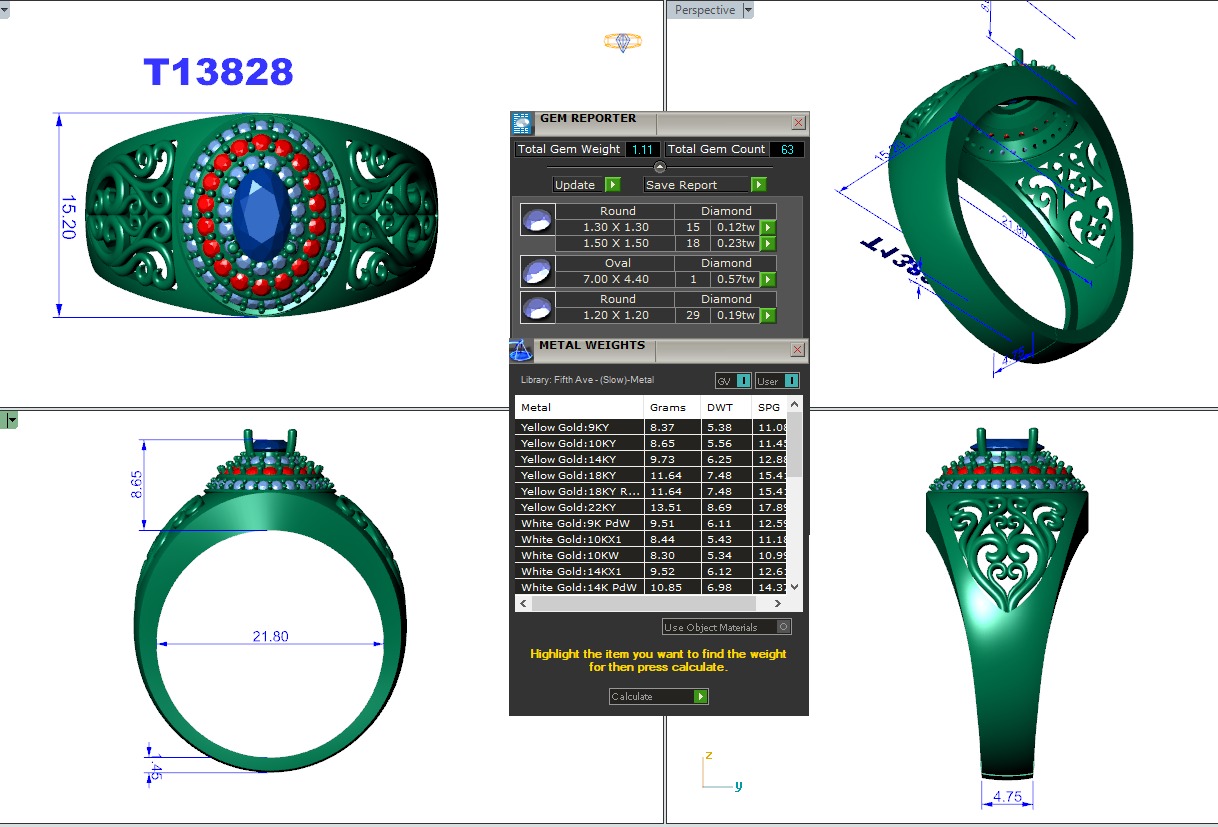The width and height of the screenshot is (1218, 827).
Task: Click the green arrow beside 0.57tw
Action: click(768, 280)
